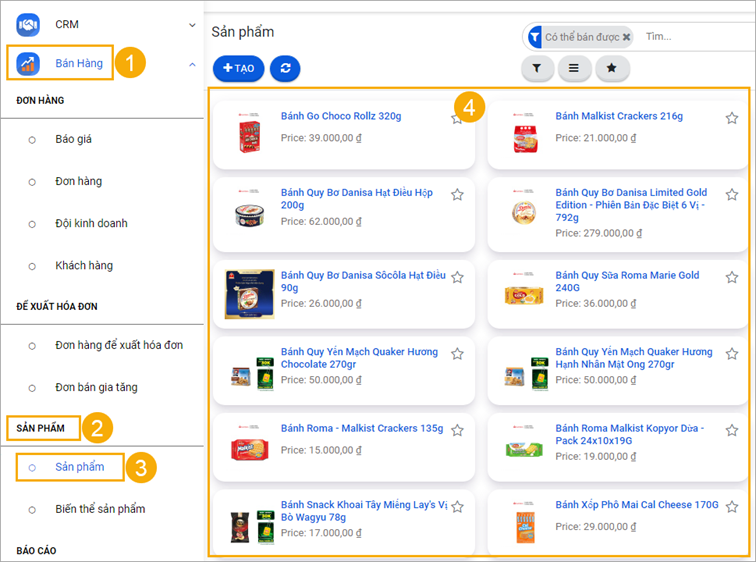Open Bánh Malkist Crackers 216g product
The width and height of the screenshot is (756, 562).
point(619,116)
